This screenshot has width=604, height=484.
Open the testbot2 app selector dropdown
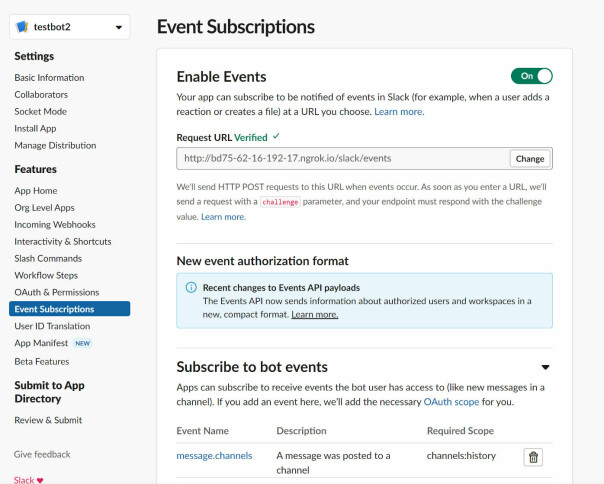[70, 27]
